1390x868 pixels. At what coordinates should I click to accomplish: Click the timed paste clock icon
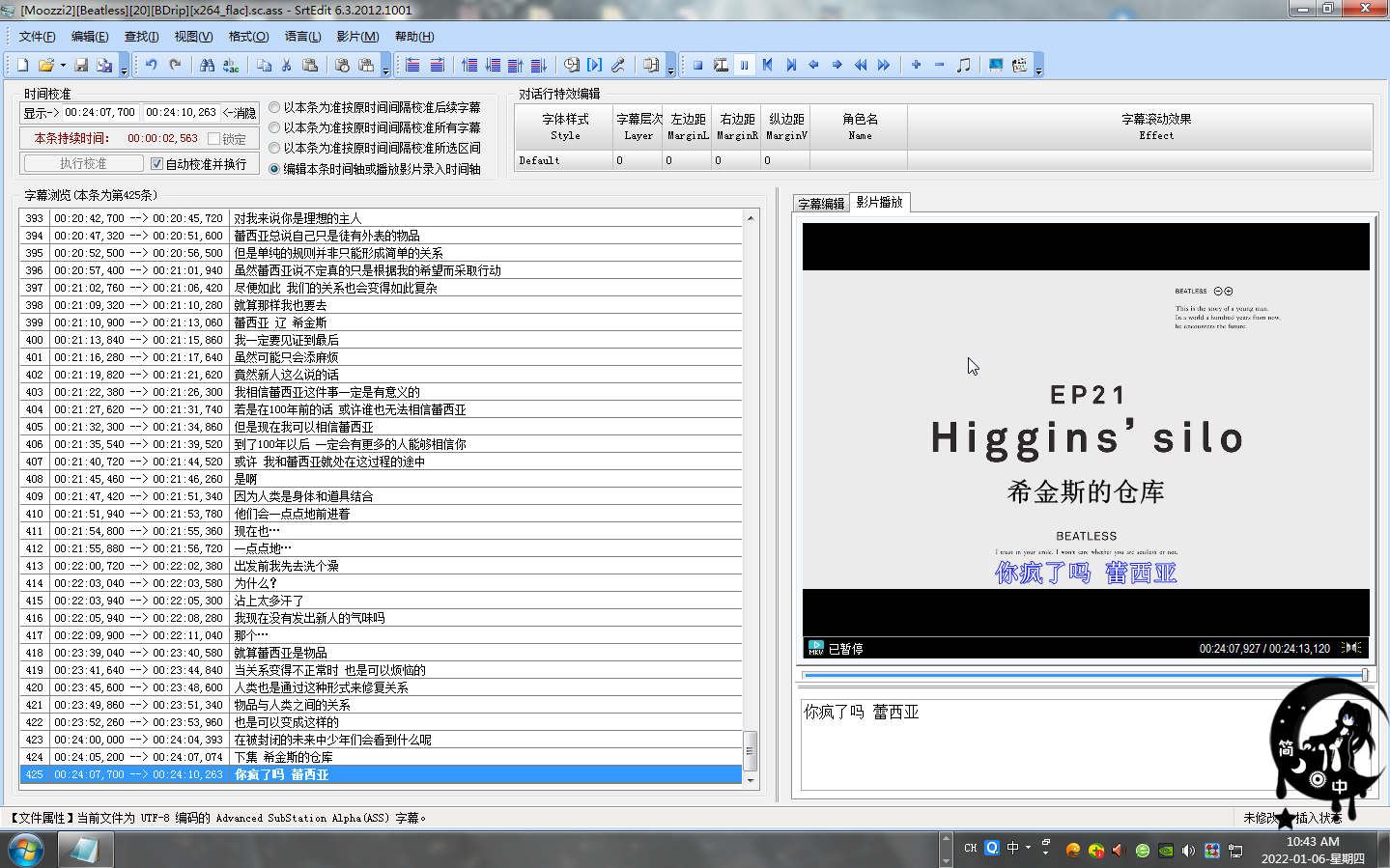pyautogui.click(x=342, y=65)
